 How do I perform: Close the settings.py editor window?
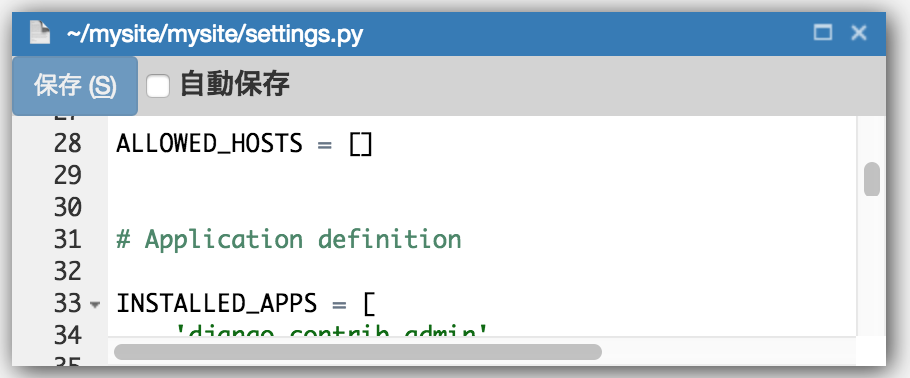(859, 33)
